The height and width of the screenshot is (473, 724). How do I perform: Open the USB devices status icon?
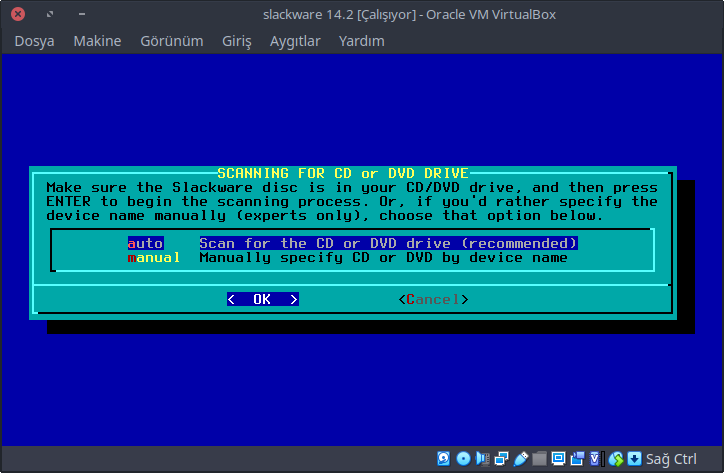tap(520, 459)
